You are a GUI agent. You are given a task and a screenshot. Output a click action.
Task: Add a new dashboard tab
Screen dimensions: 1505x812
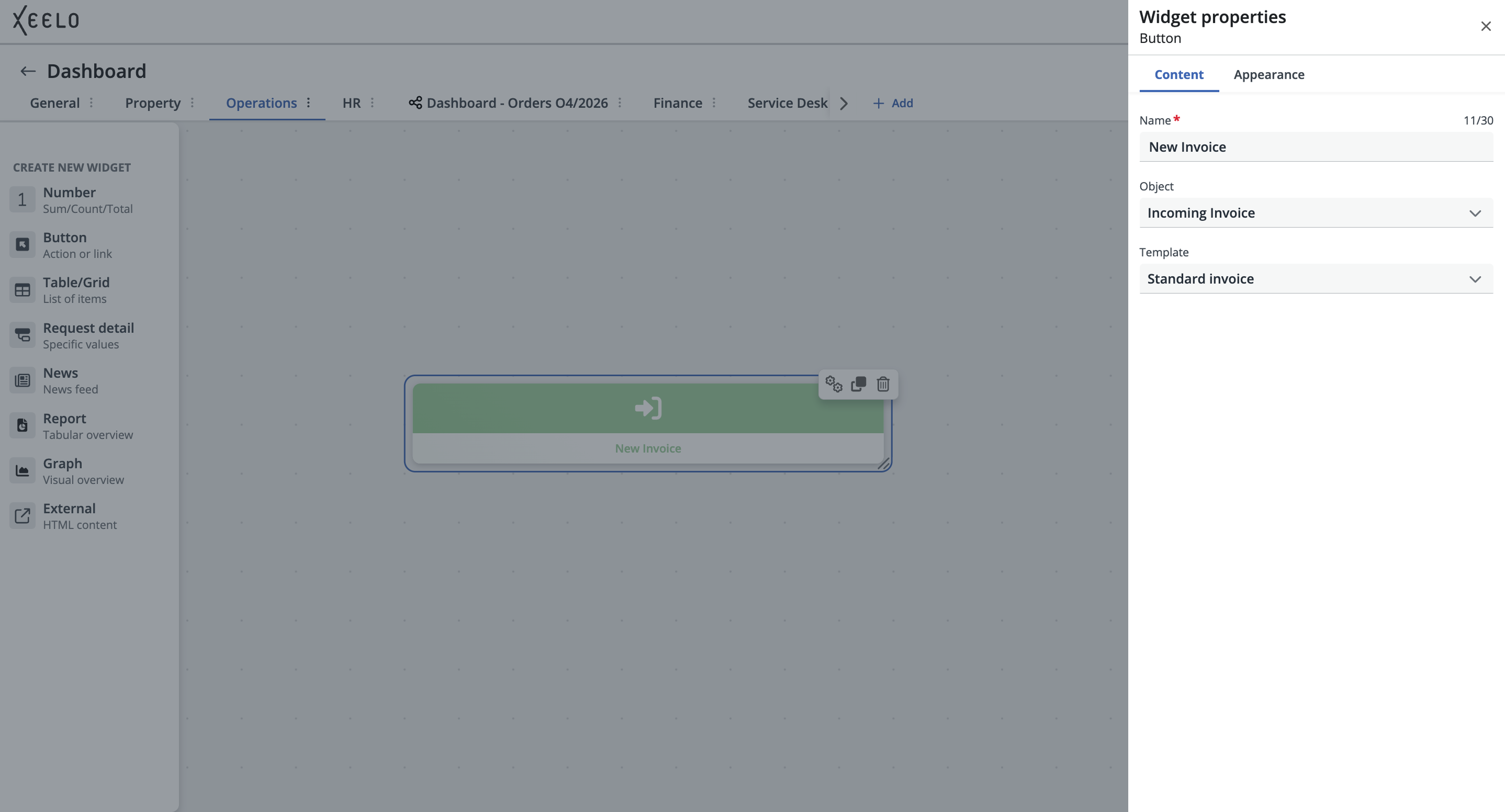pyautogui.click(x=893, y=104)
